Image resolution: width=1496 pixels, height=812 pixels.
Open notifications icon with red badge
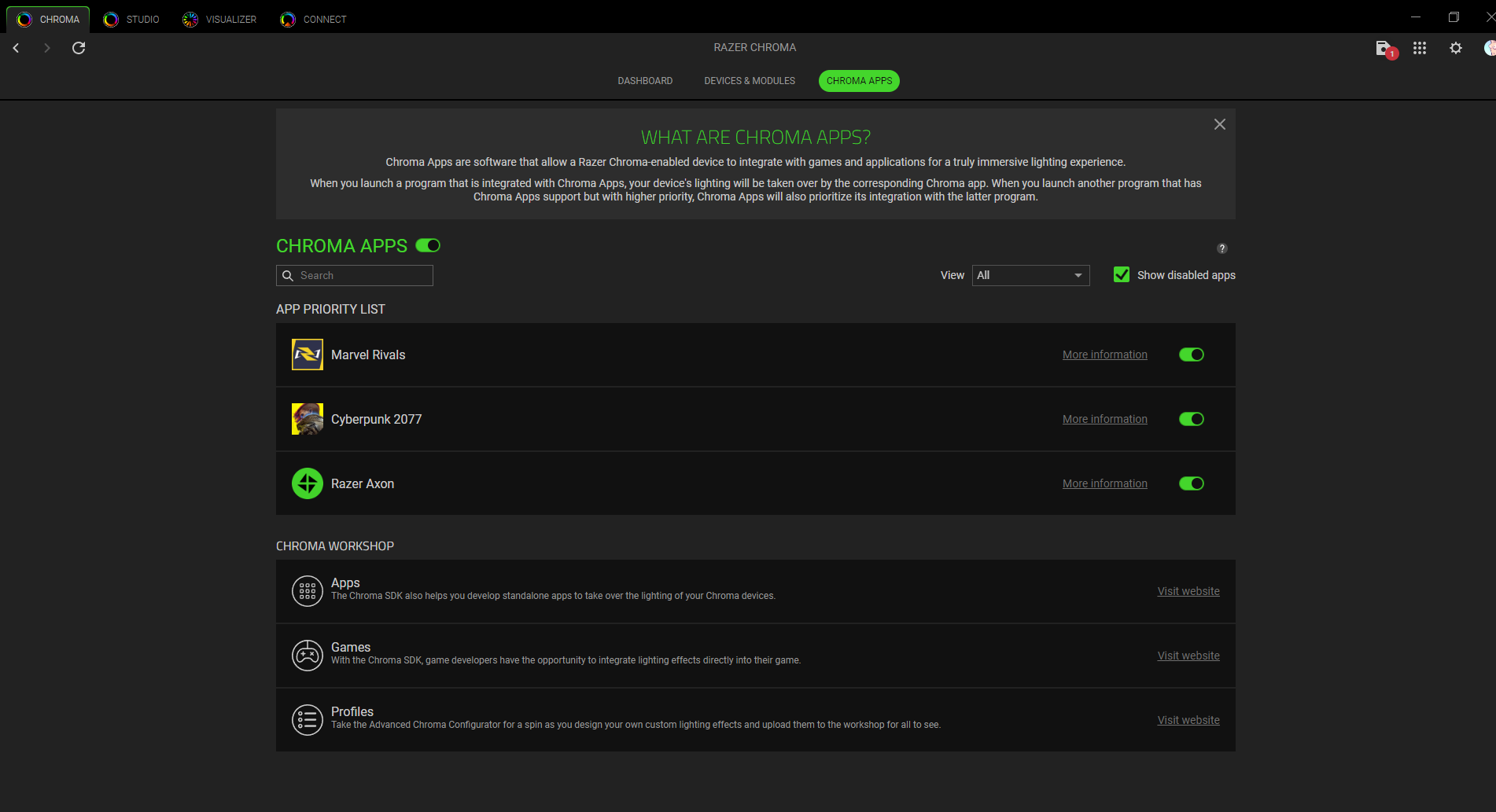[x=1385, y=49]
